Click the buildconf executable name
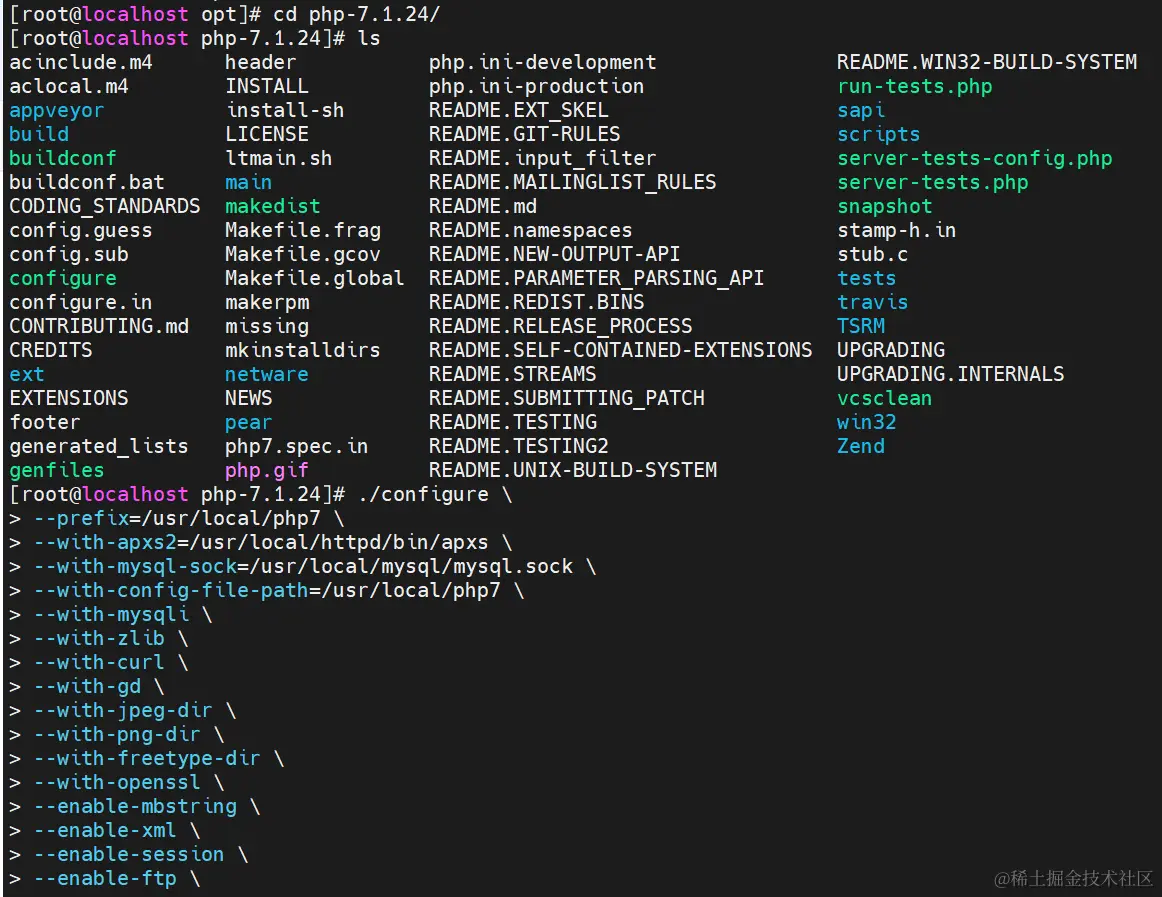The width and height of the screenshot is (1162, 897). (62, 159)
